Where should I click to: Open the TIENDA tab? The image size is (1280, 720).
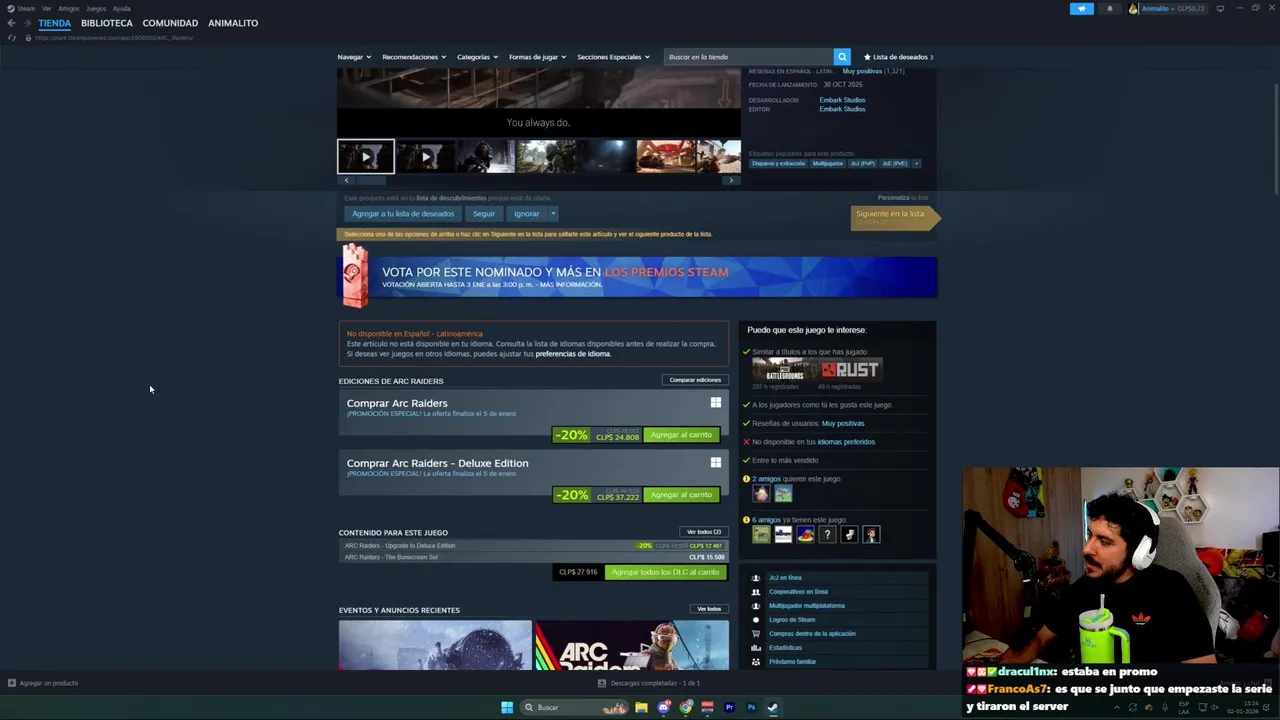click(55, 23)
